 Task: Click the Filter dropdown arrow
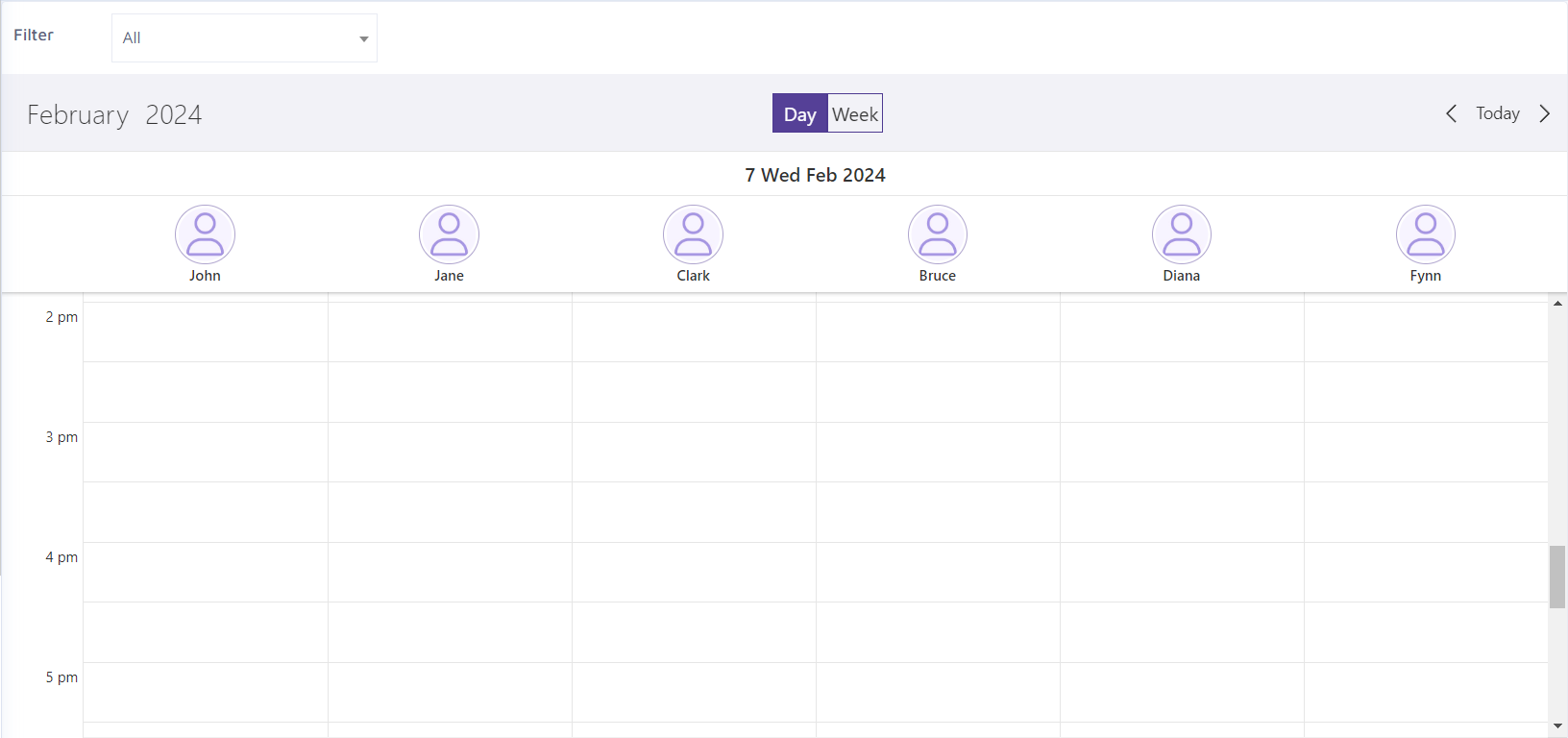pos(364,39)
